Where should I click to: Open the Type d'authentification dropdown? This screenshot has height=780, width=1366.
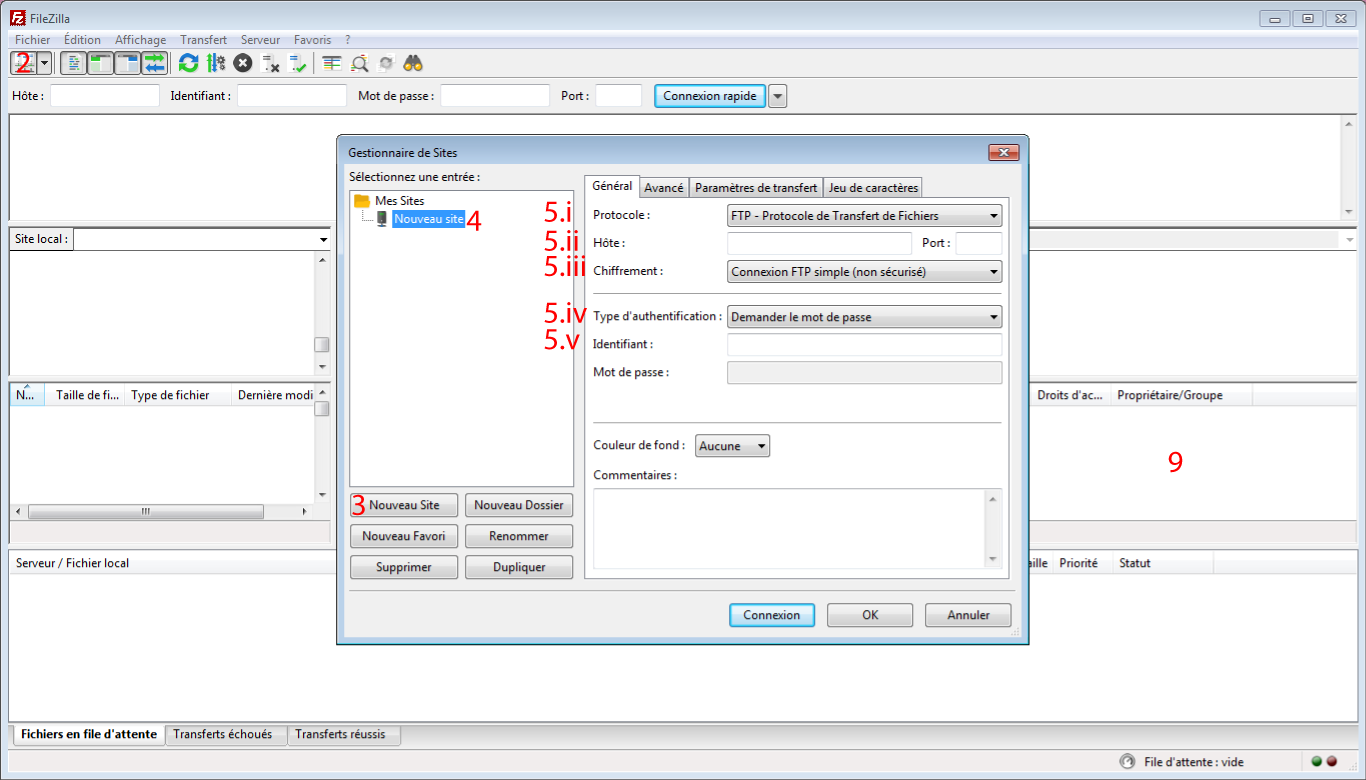(x=864, y=317)
